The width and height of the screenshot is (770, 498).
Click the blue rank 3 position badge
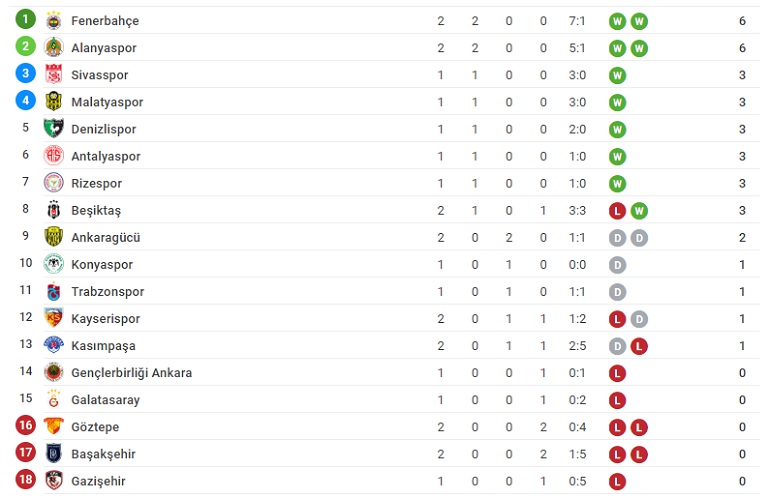coord(26,74)
